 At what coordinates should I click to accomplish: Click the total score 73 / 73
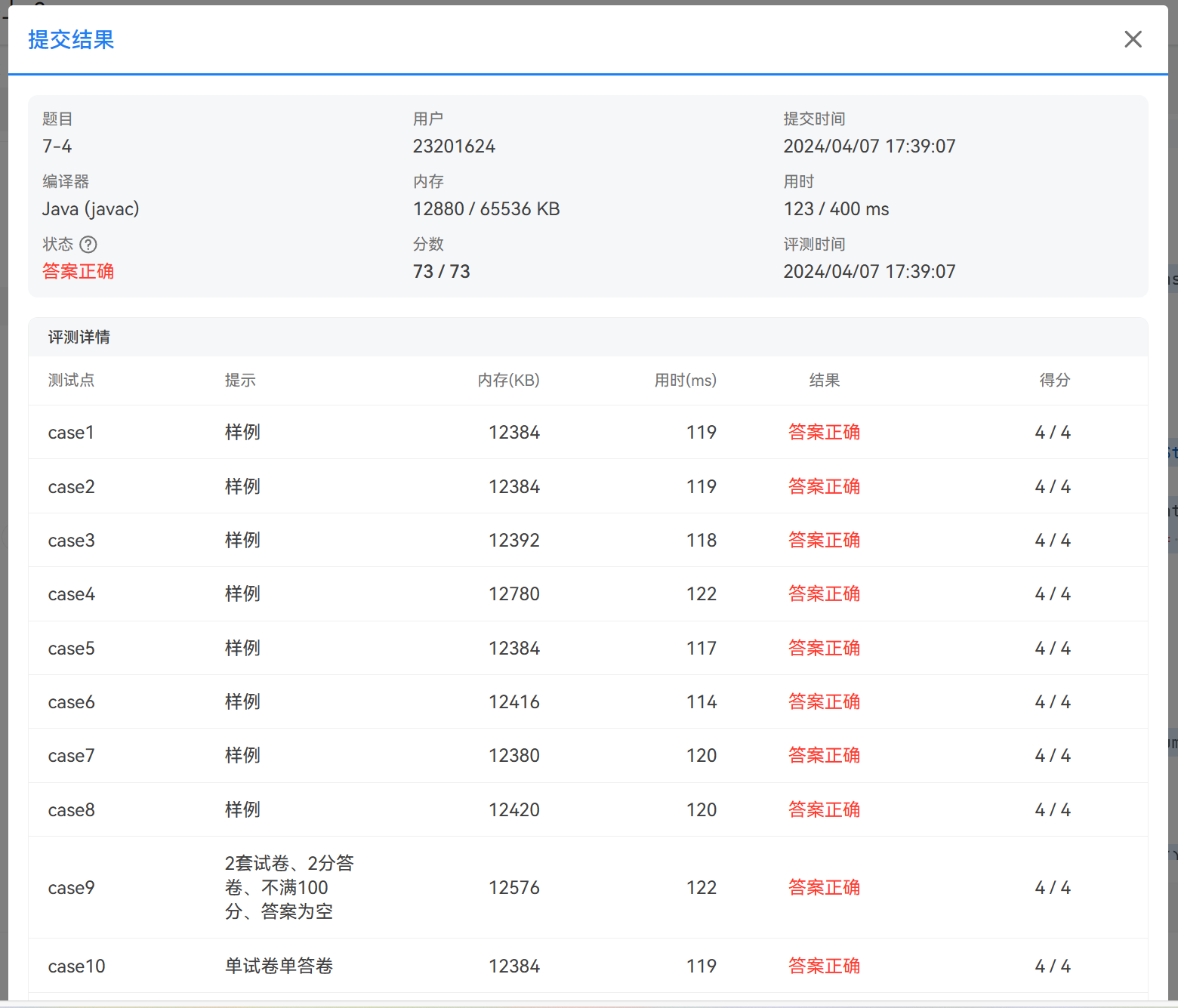click(441, 272)
